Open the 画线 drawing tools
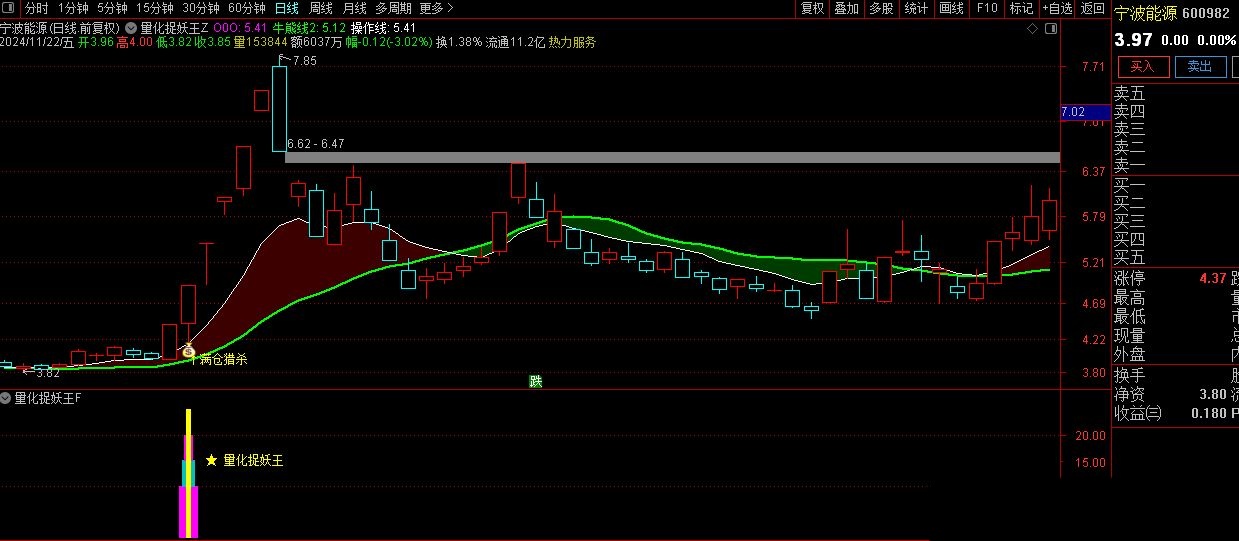 coord(951,8)
